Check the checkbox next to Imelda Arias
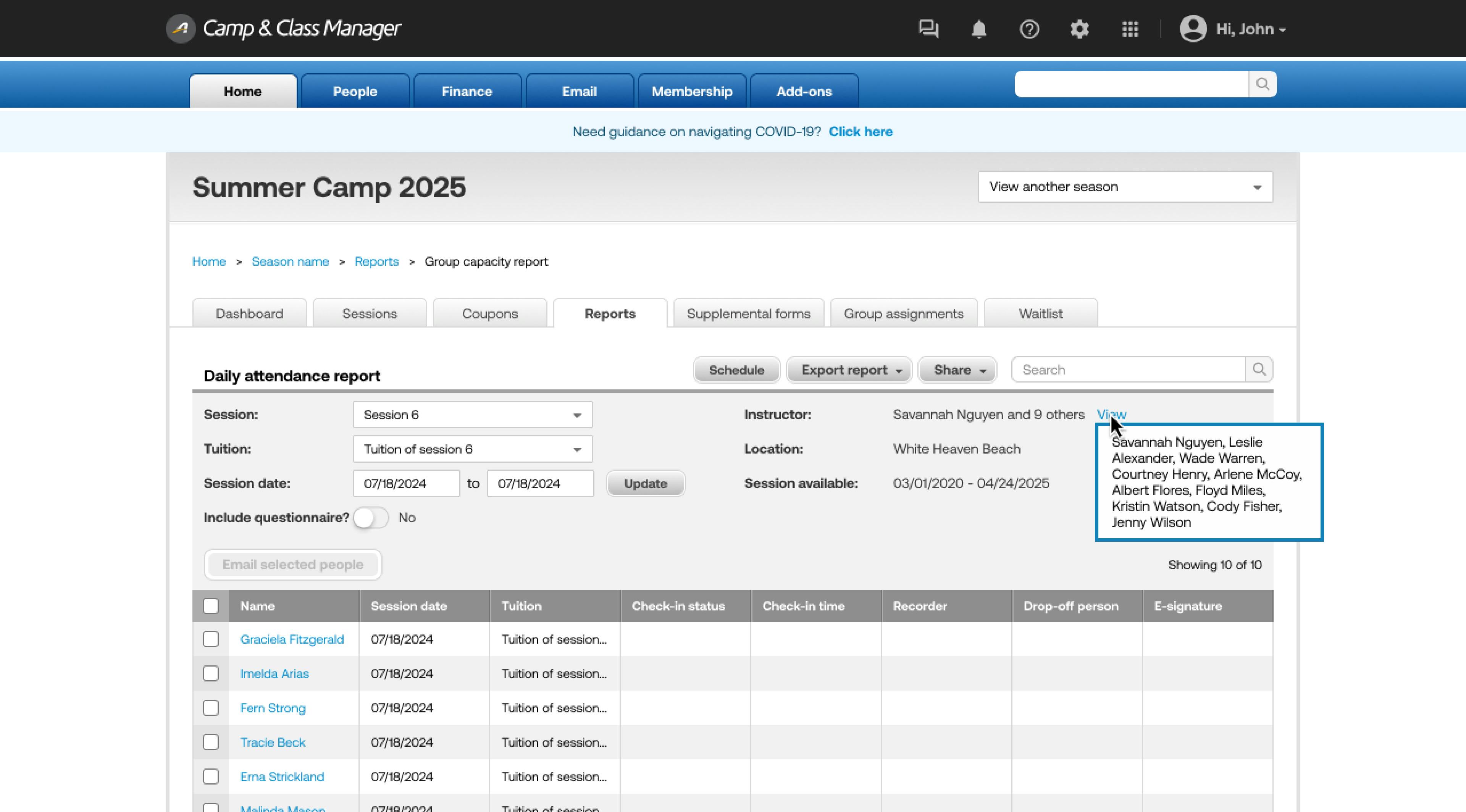This screenshot has height=812, width=1466. click(x=211, y=673)
